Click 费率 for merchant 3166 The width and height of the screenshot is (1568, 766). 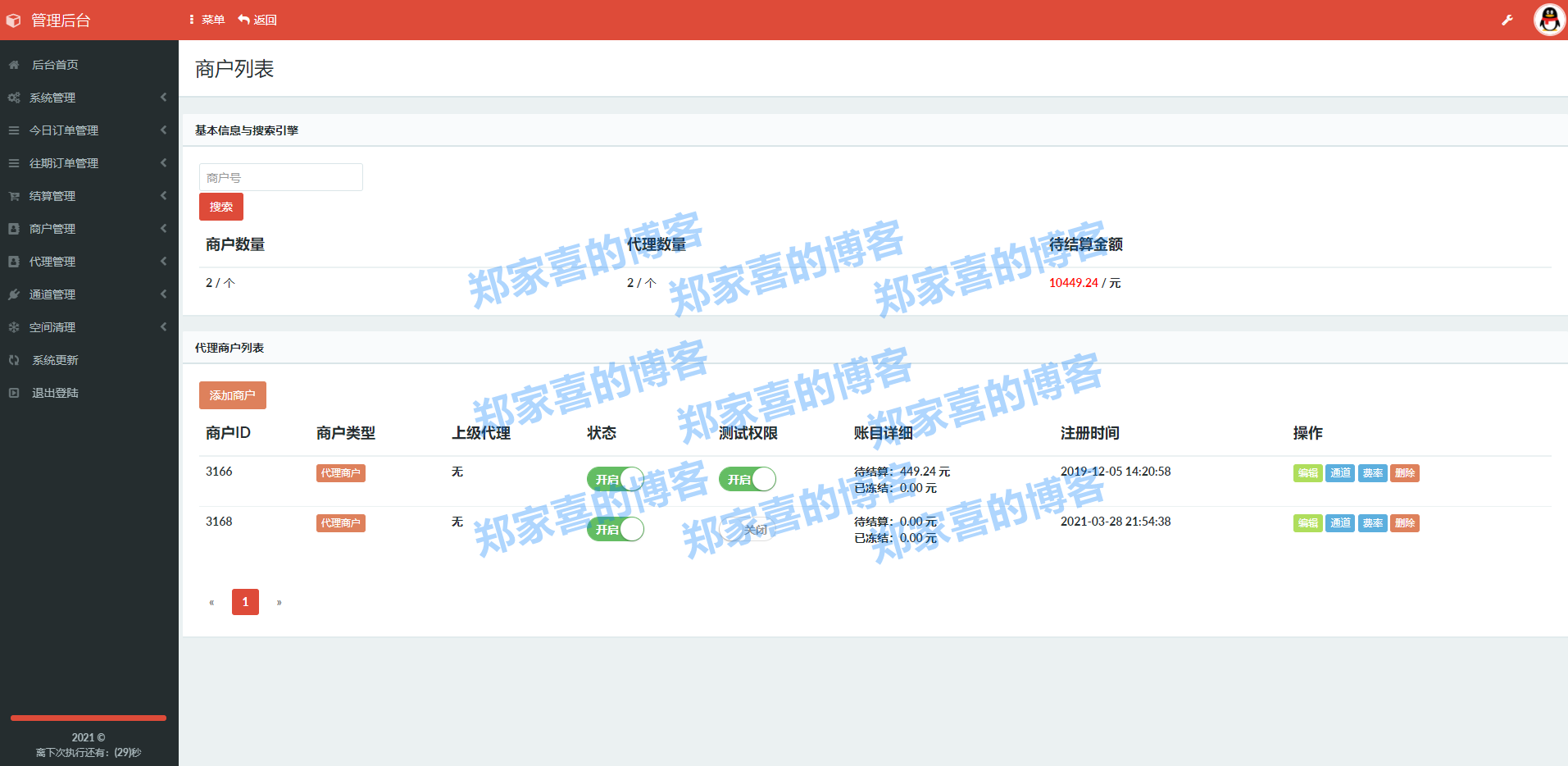(x=1373, y=473)
